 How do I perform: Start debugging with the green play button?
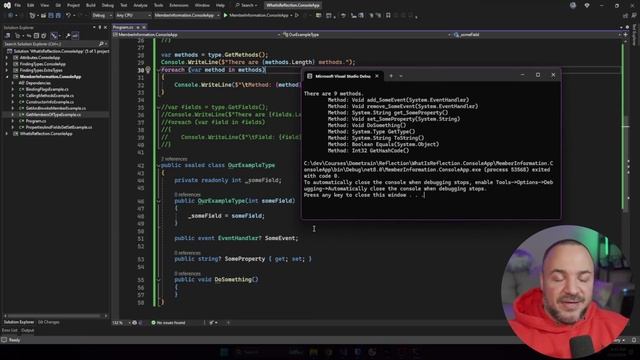pyautogui.click(x=225, y=16)
